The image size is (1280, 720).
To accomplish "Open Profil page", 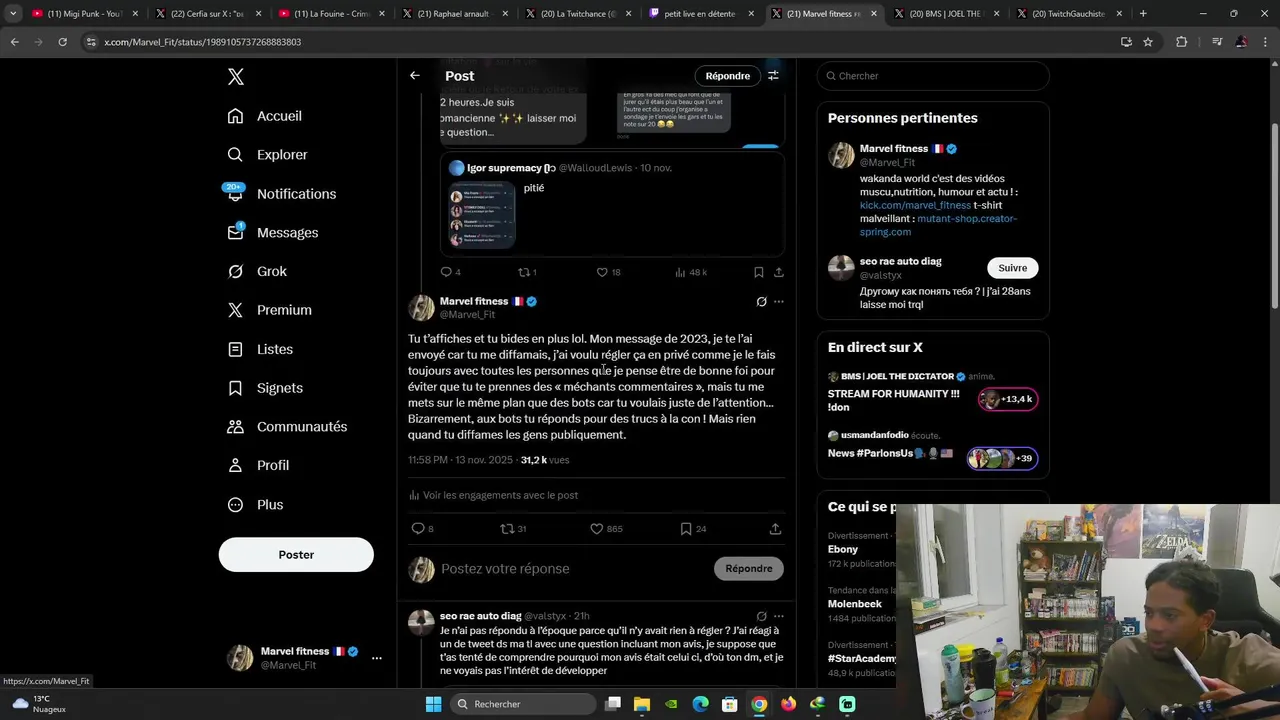I will 258,466.
